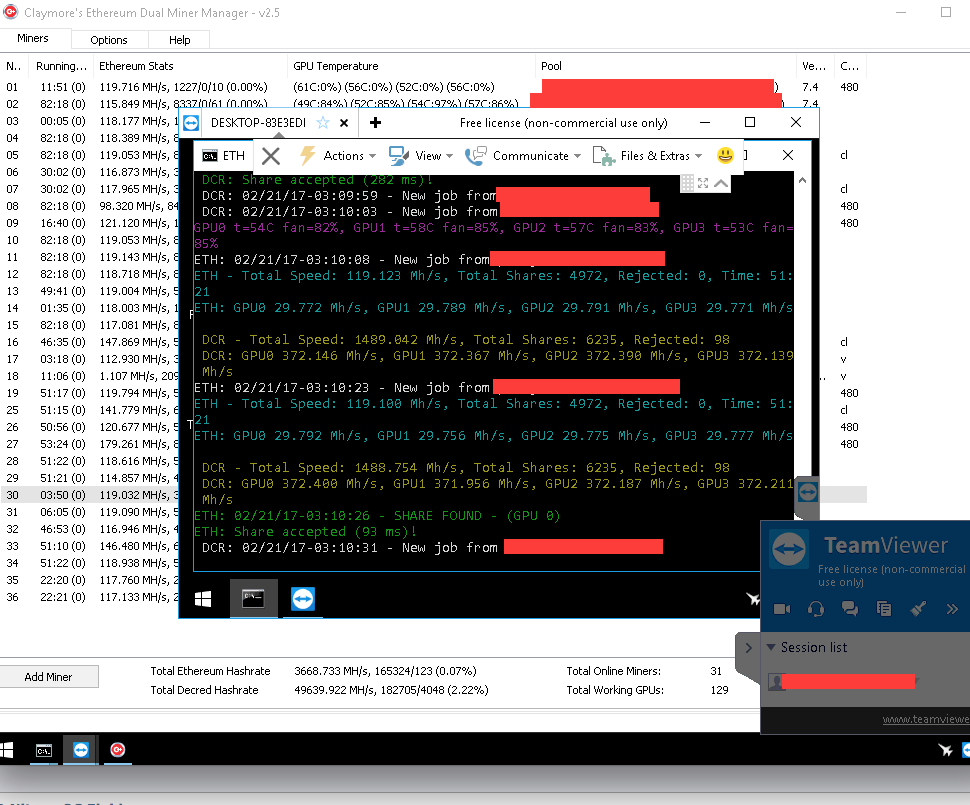Open the View dropdown menu
Viewport: 970px width, 805px height.
pyautogui.click(x=434, y=156)
